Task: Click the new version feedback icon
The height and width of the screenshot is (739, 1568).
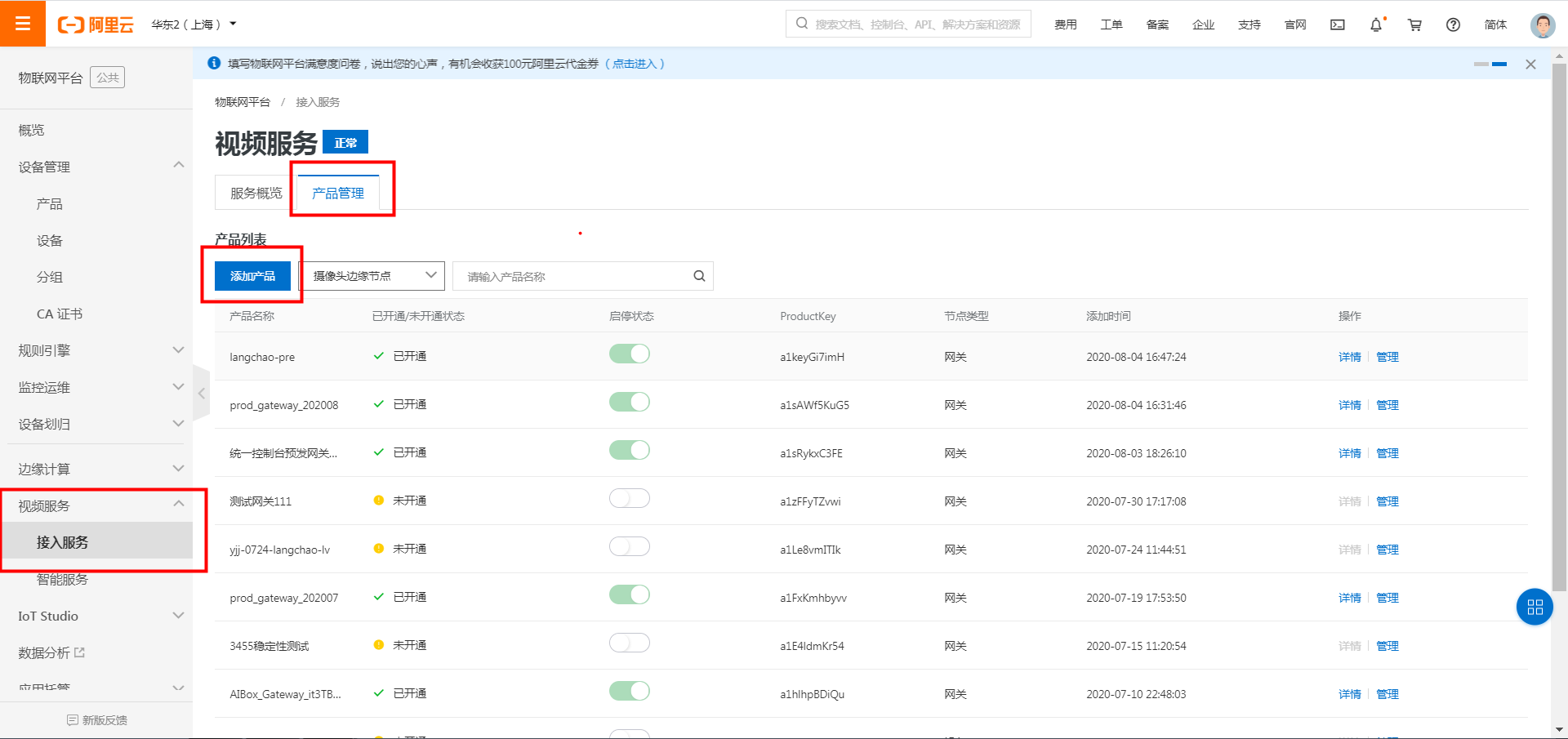Action: 72,720
